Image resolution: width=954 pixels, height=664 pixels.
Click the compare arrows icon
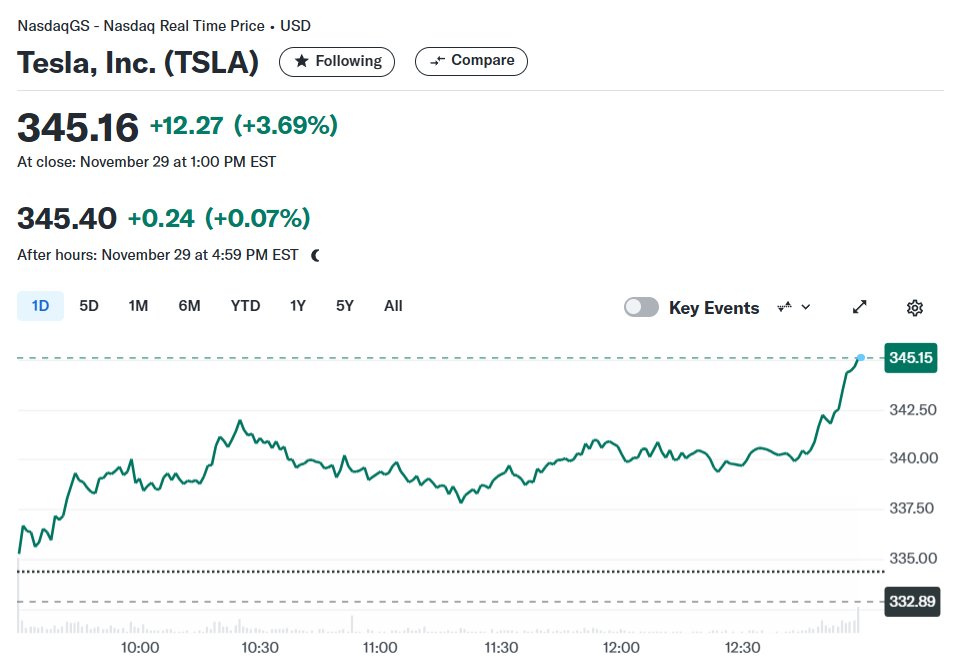(x=437, y=61)
